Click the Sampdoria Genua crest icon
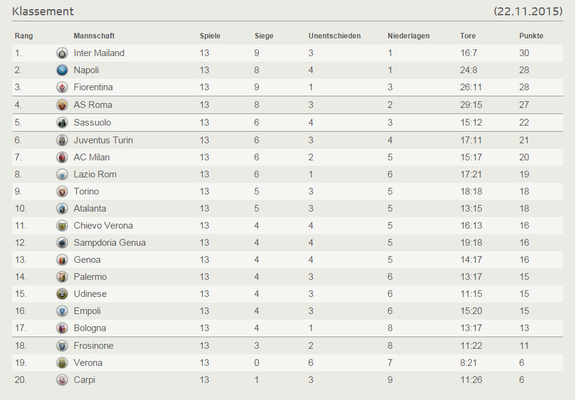582x400 pixels. [62, 243]
